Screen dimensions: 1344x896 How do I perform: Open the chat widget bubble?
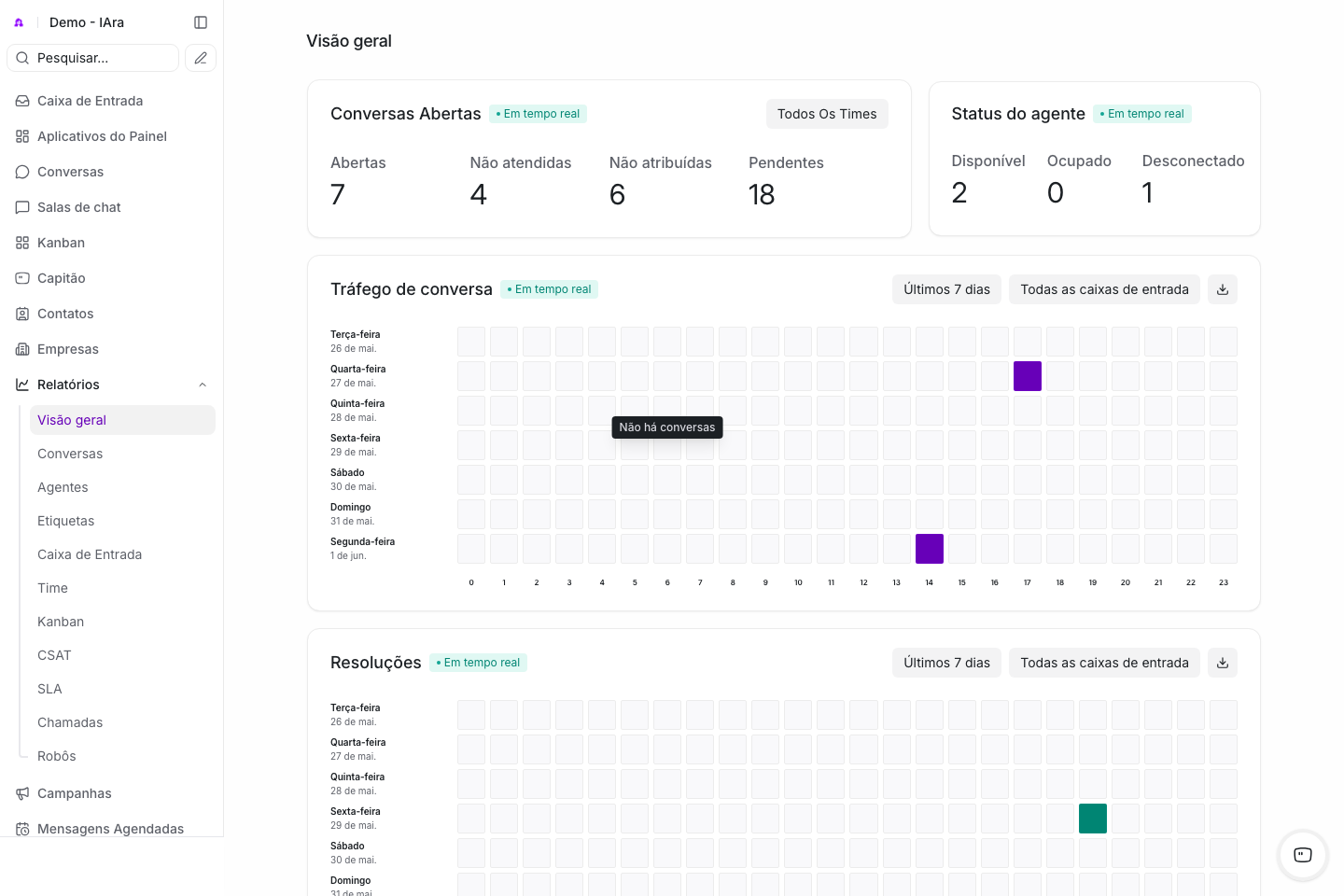(x=1303, y=855)
